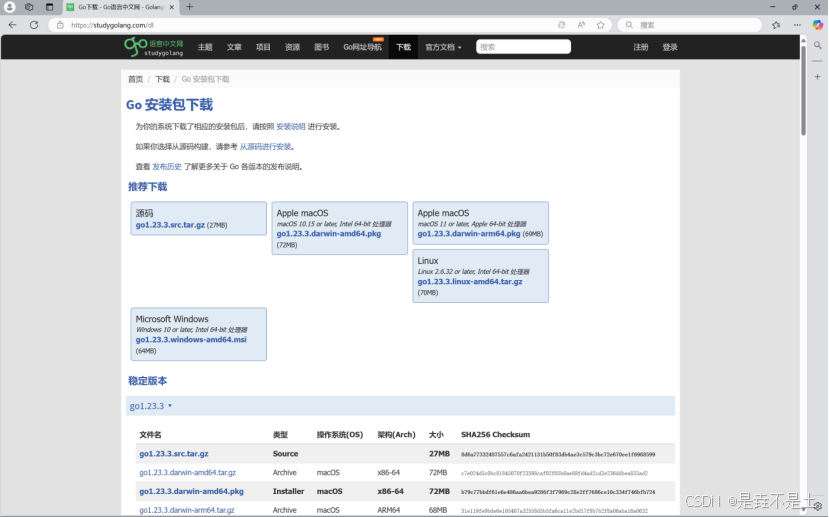The image size is (829, 517).
Task: View site info via the lock icon
Action: (60, 25)
